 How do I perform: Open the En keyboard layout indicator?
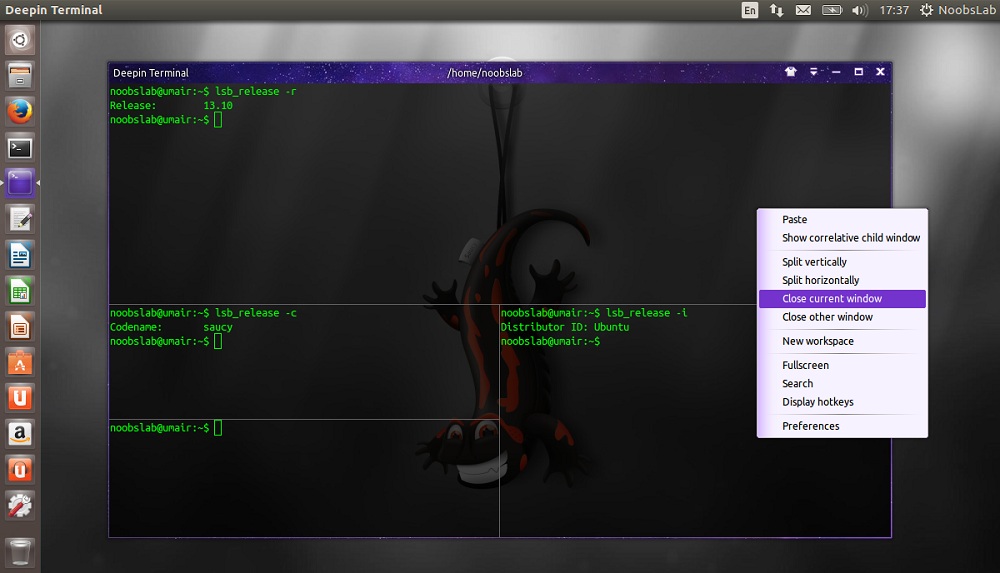tap(750, 10)
